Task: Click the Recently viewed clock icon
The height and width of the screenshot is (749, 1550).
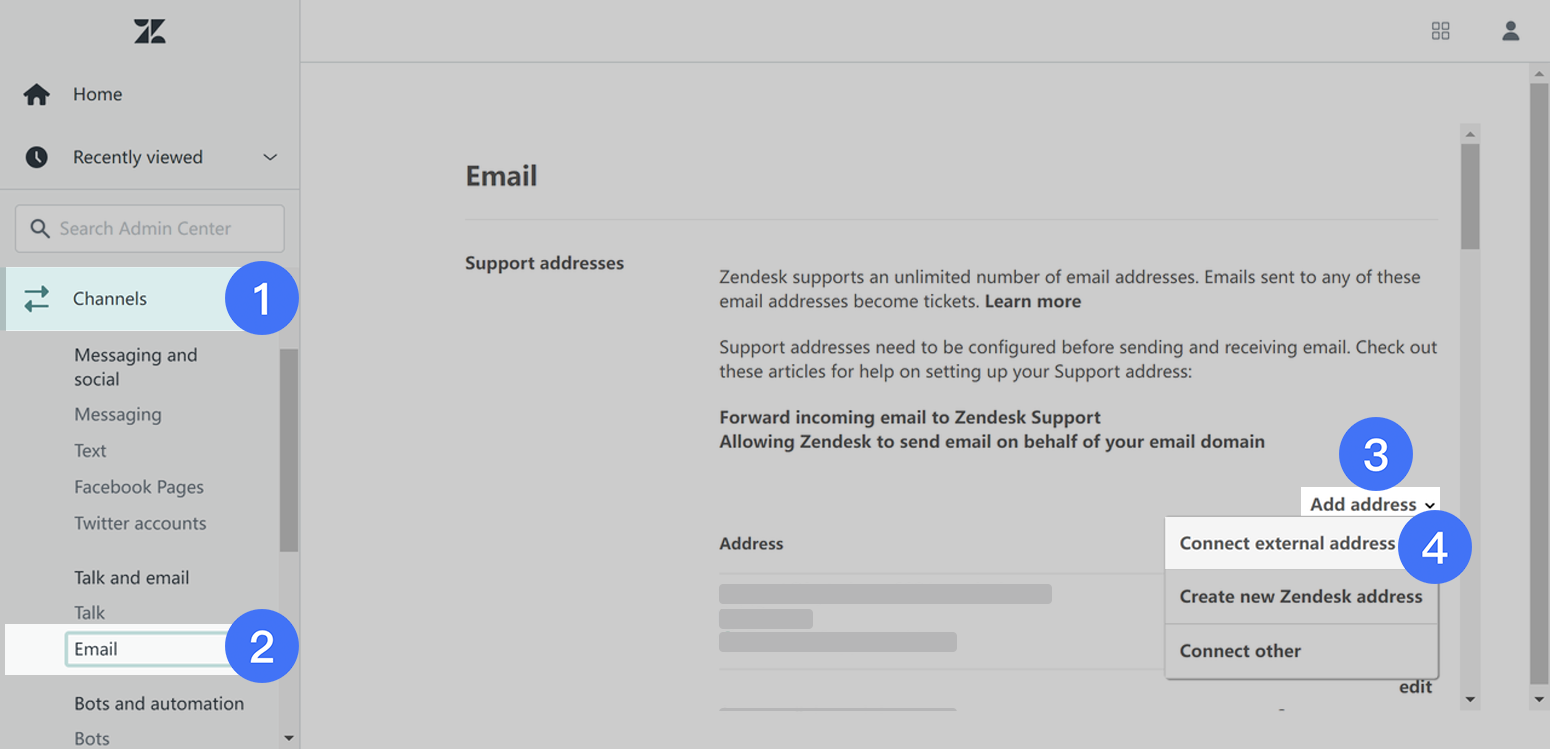Action: pyautogui.click(x=37, y=157)
